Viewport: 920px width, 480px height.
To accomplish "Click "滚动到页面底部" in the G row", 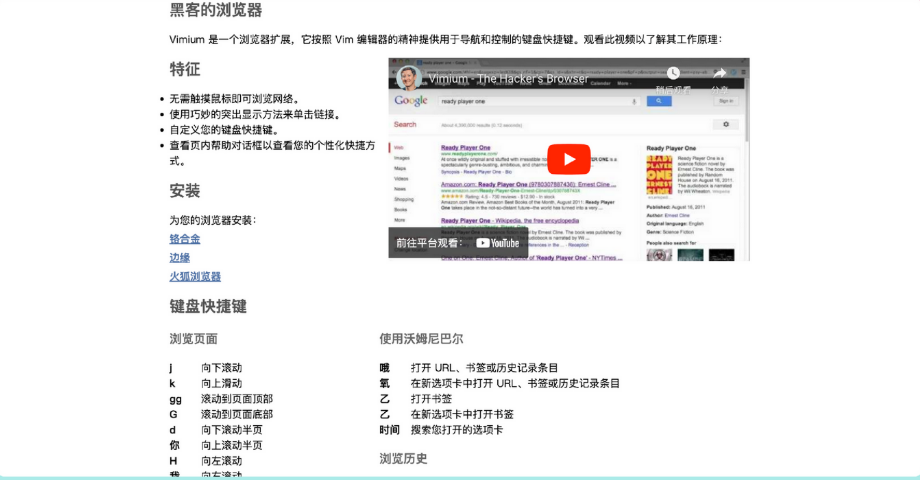I will [237, 414].
